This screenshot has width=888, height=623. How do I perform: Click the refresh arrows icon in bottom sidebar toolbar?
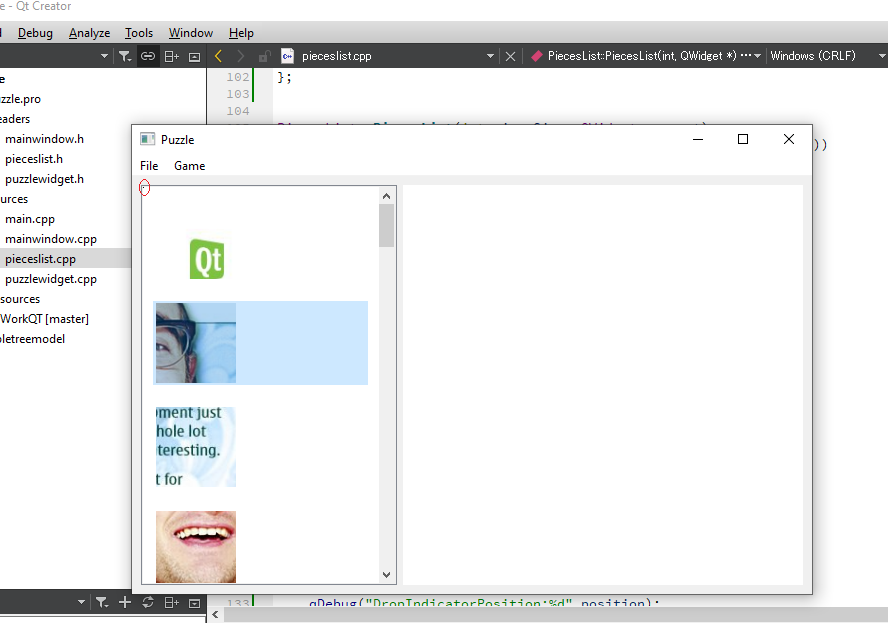pyautogui.click(x=148, y=603)
